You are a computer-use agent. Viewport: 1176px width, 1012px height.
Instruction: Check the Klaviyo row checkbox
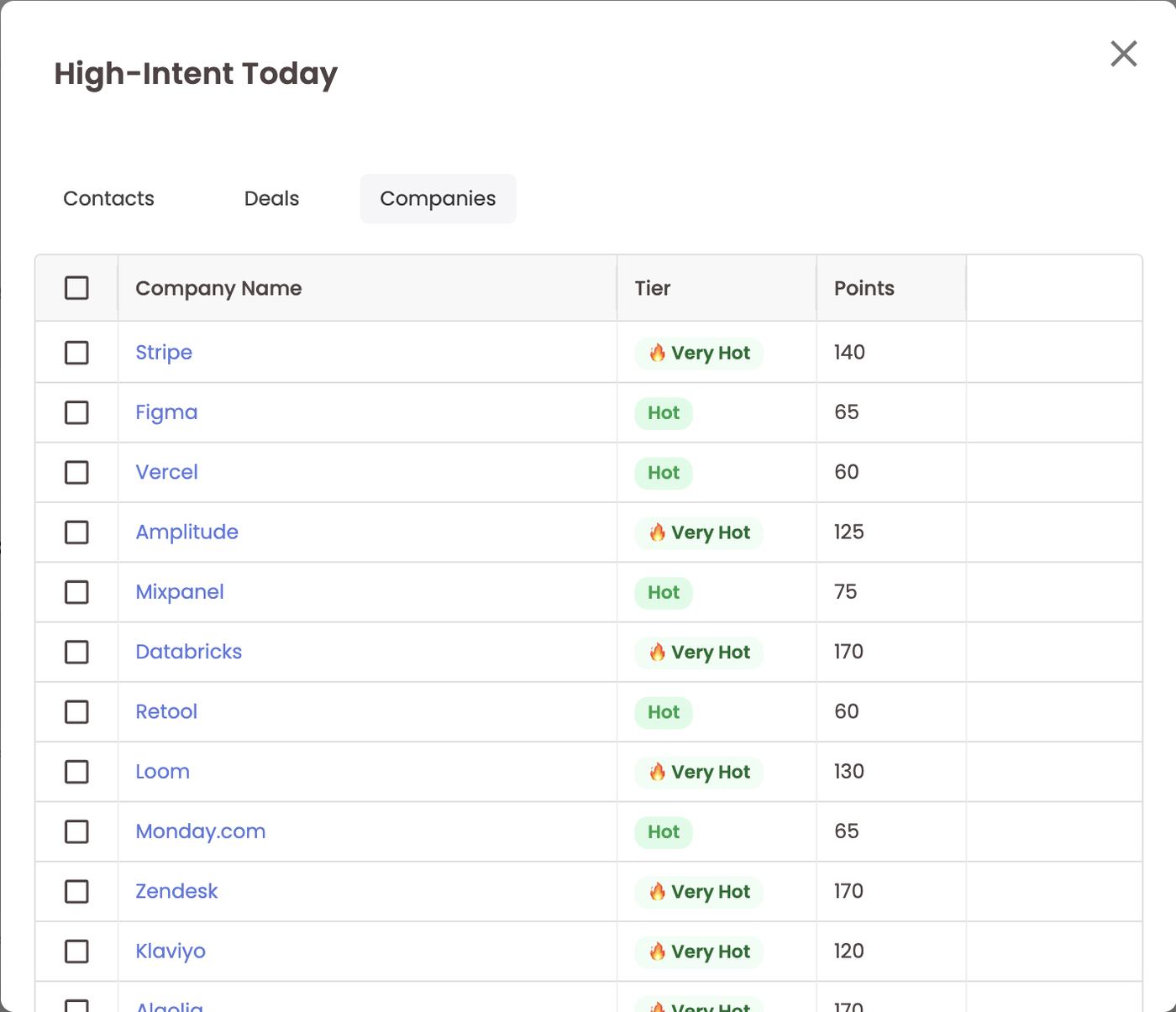click(x=76, y=952)
